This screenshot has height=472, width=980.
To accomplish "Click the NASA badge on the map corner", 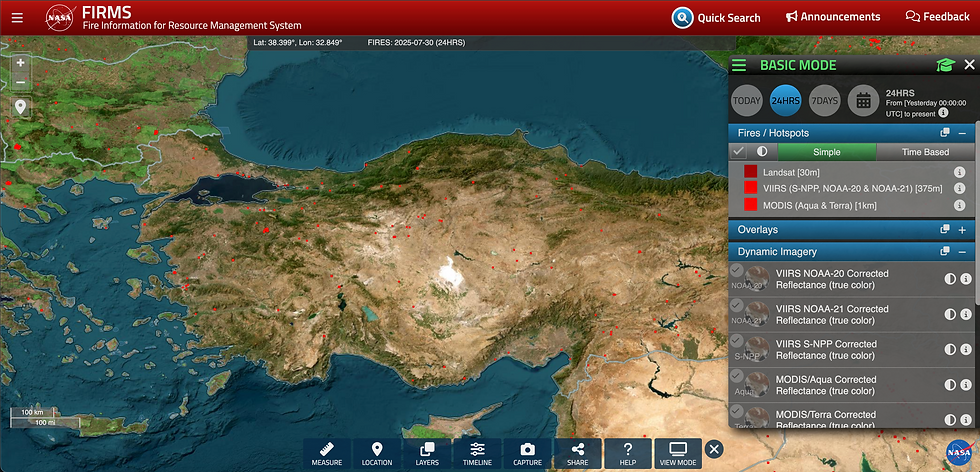I will coord(958,452).
